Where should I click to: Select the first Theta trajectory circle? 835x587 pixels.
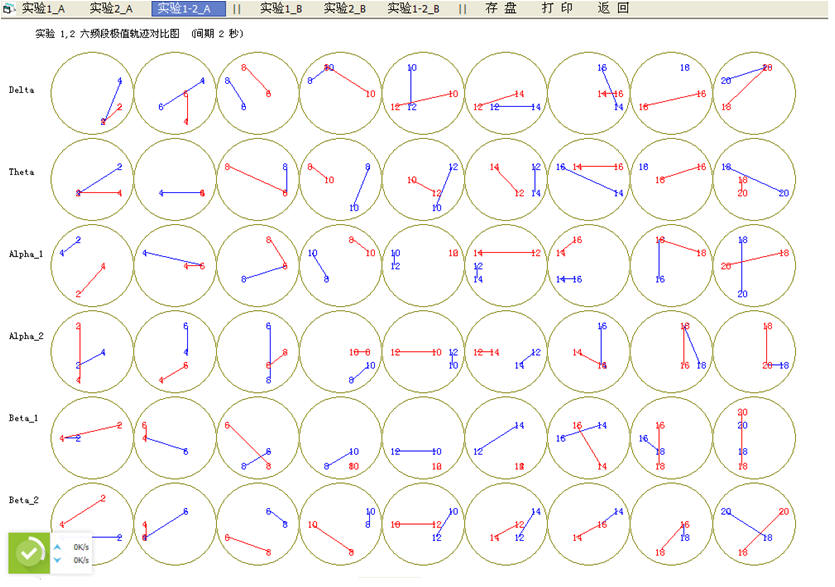point(92,180)
